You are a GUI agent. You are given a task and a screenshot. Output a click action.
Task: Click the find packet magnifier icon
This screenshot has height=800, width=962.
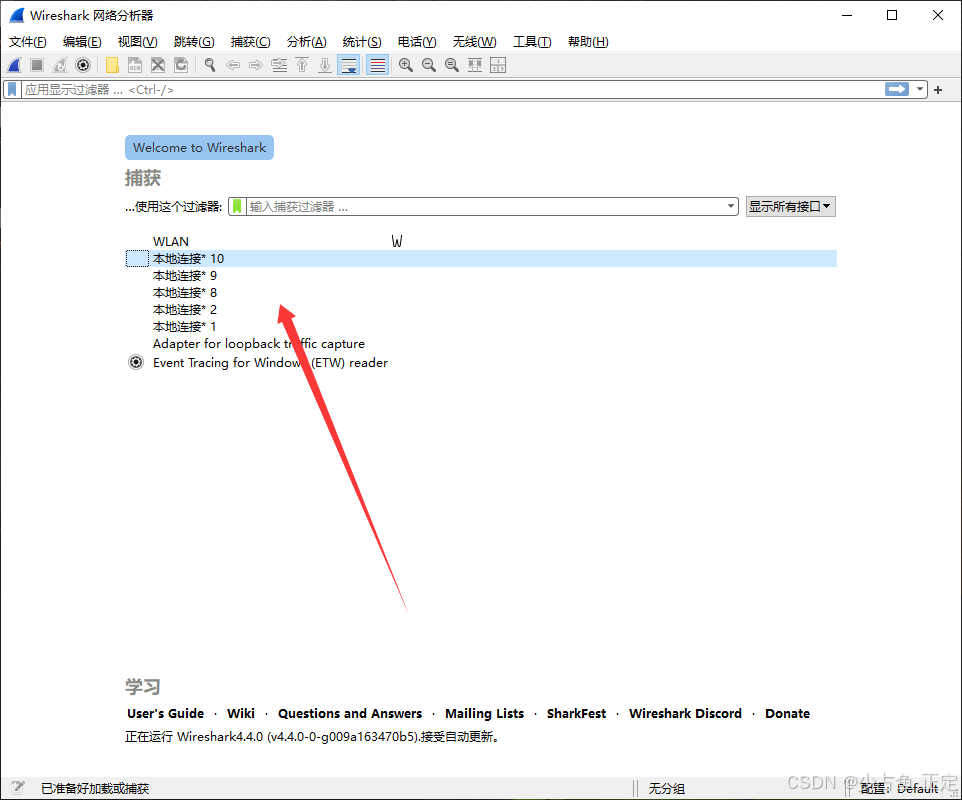coord(210,65)
